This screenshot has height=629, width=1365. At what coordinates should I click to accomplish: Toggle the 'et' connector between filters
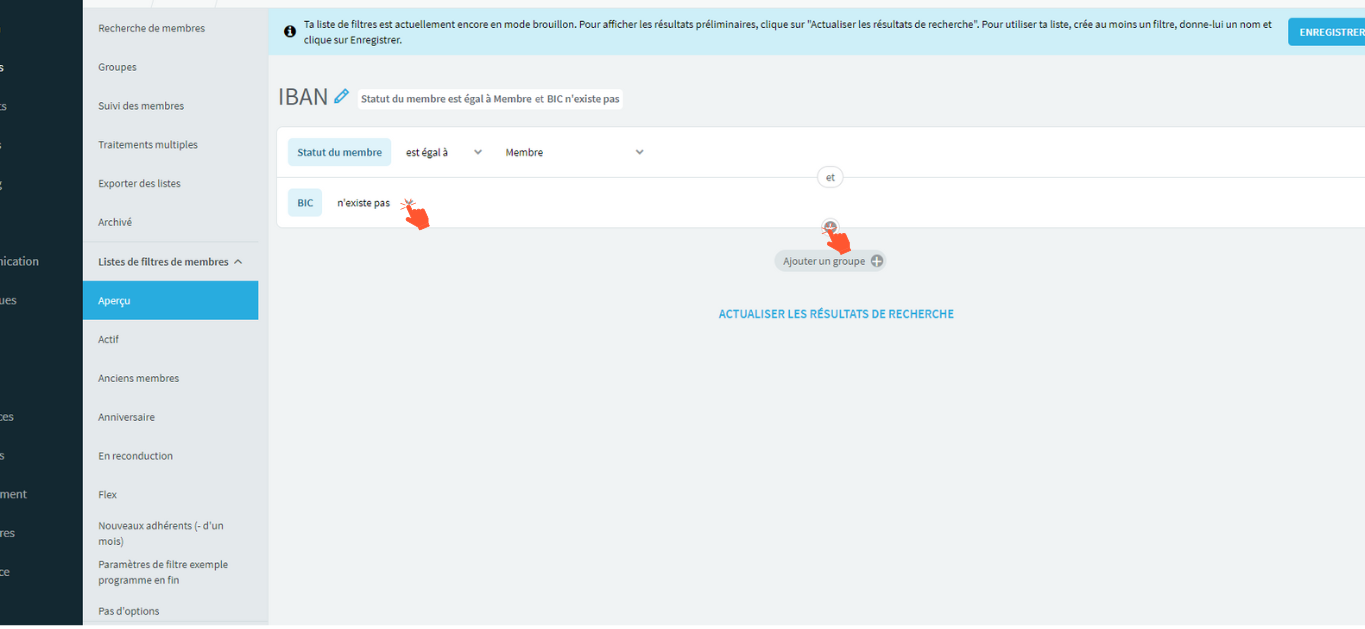coord(830,177)
